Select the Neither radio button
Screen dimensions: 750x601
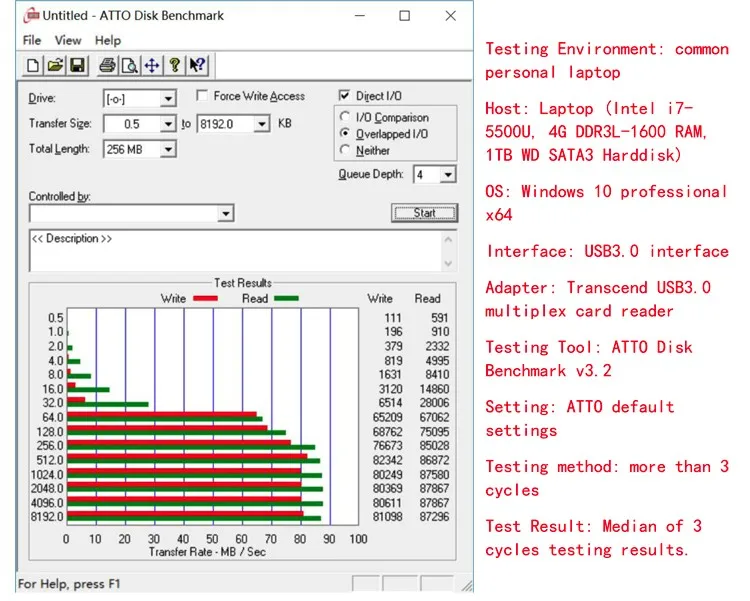click(344, 150)
